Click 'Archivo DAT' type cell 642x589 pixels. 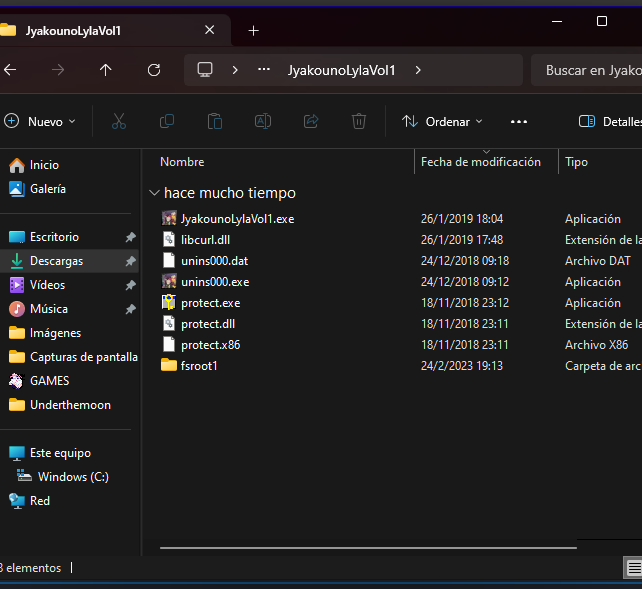[598, 261]
